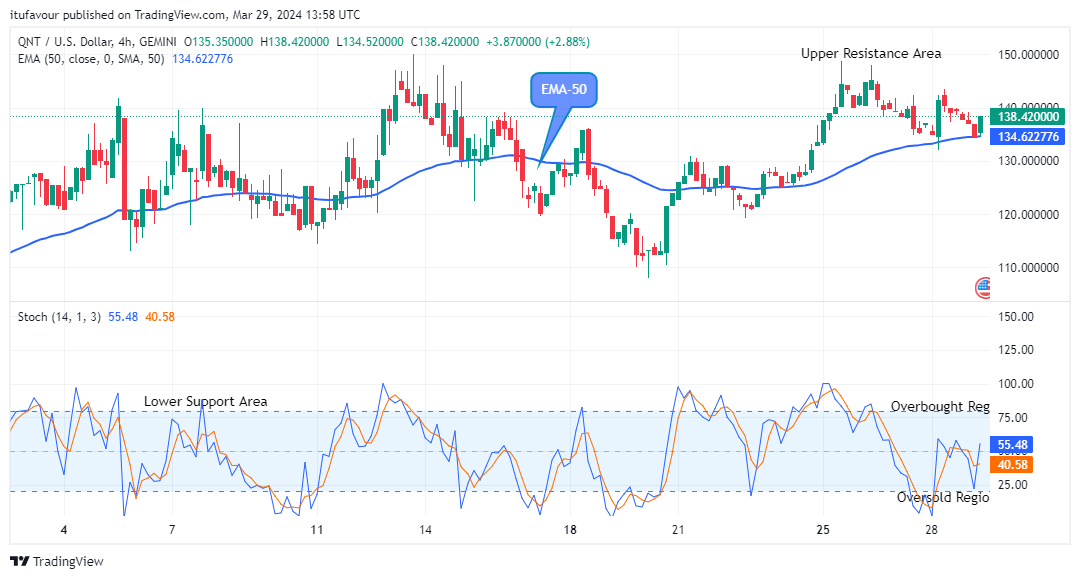The height and width of the screenshot is (579, 1080).
Task: Click the blue EMA price label 134.622776
Action: 1028,136
